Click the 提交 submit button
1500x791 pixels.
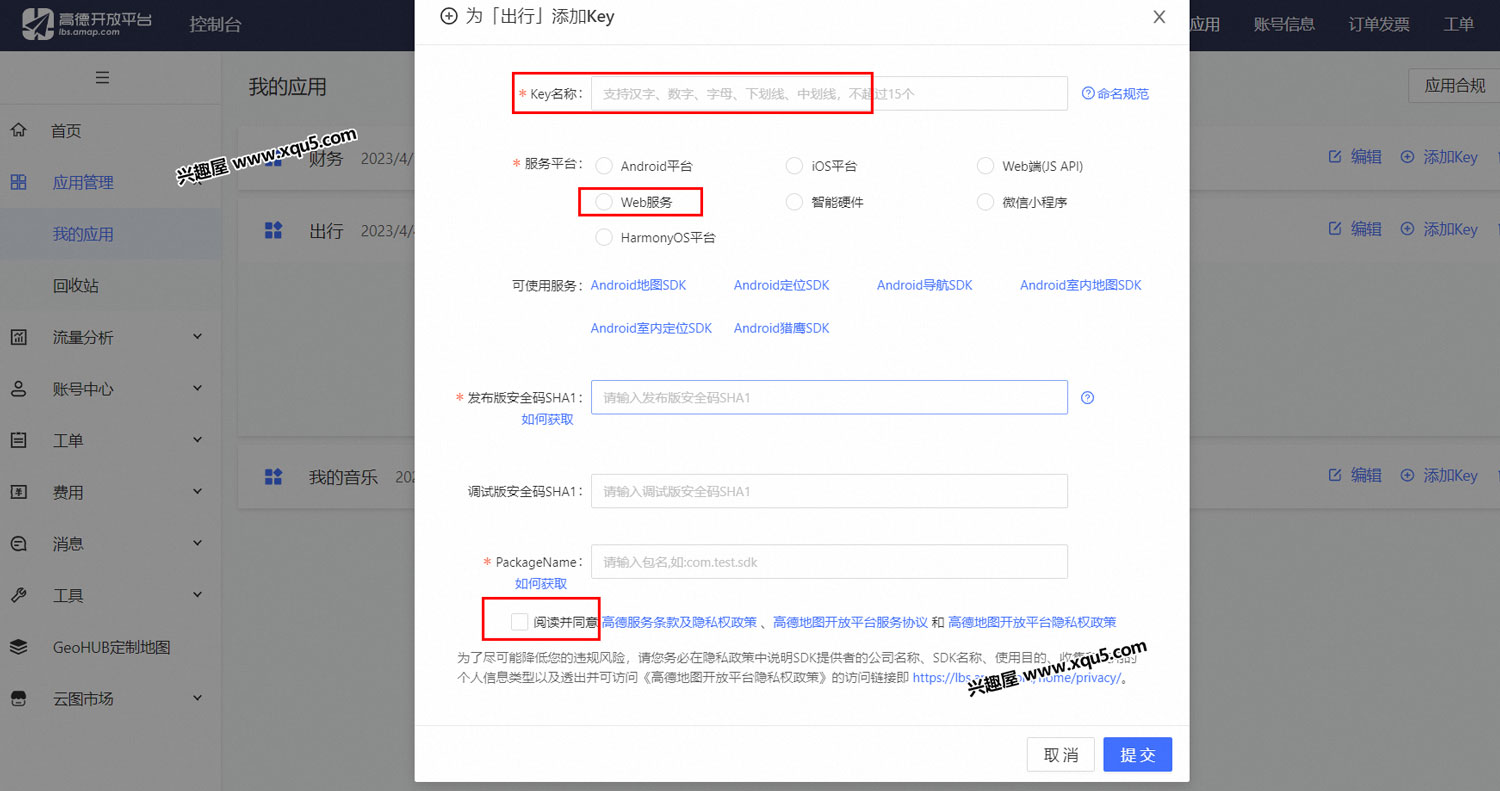(1137, 755)
